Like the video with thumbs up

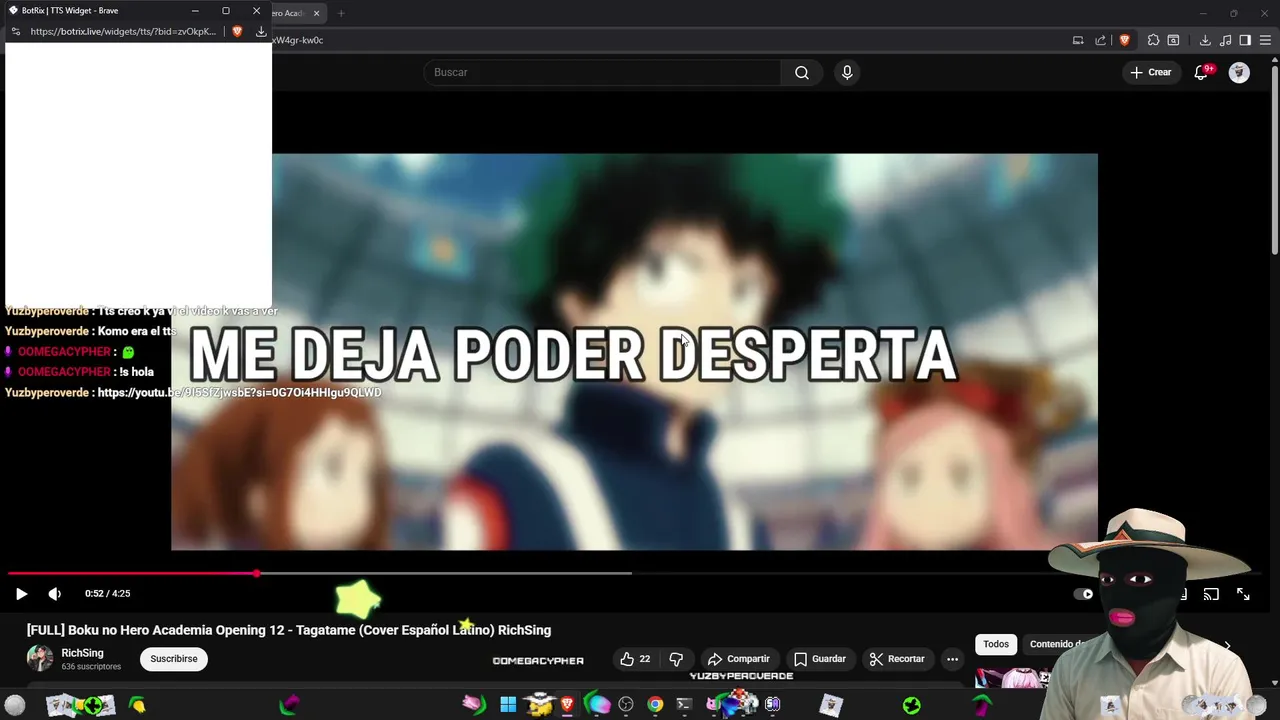[635, 659]
